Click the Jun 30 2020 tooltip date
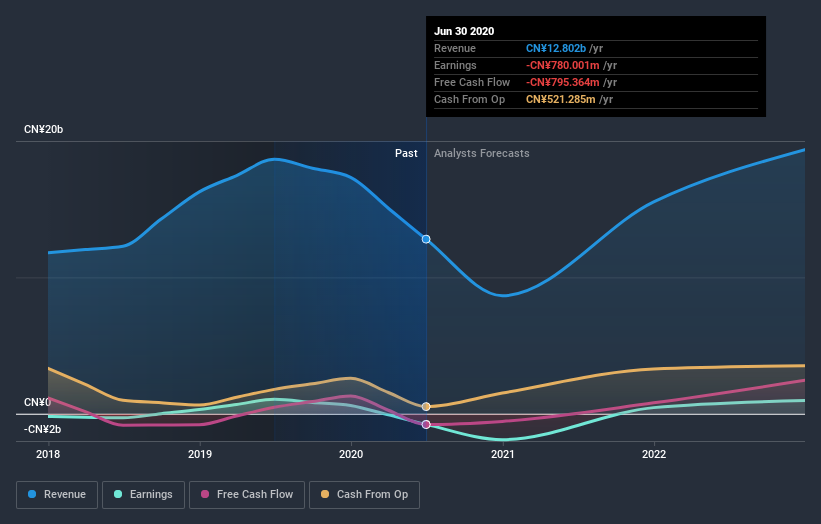This screenshot has width=821, height=524. [x=464, y=31]
